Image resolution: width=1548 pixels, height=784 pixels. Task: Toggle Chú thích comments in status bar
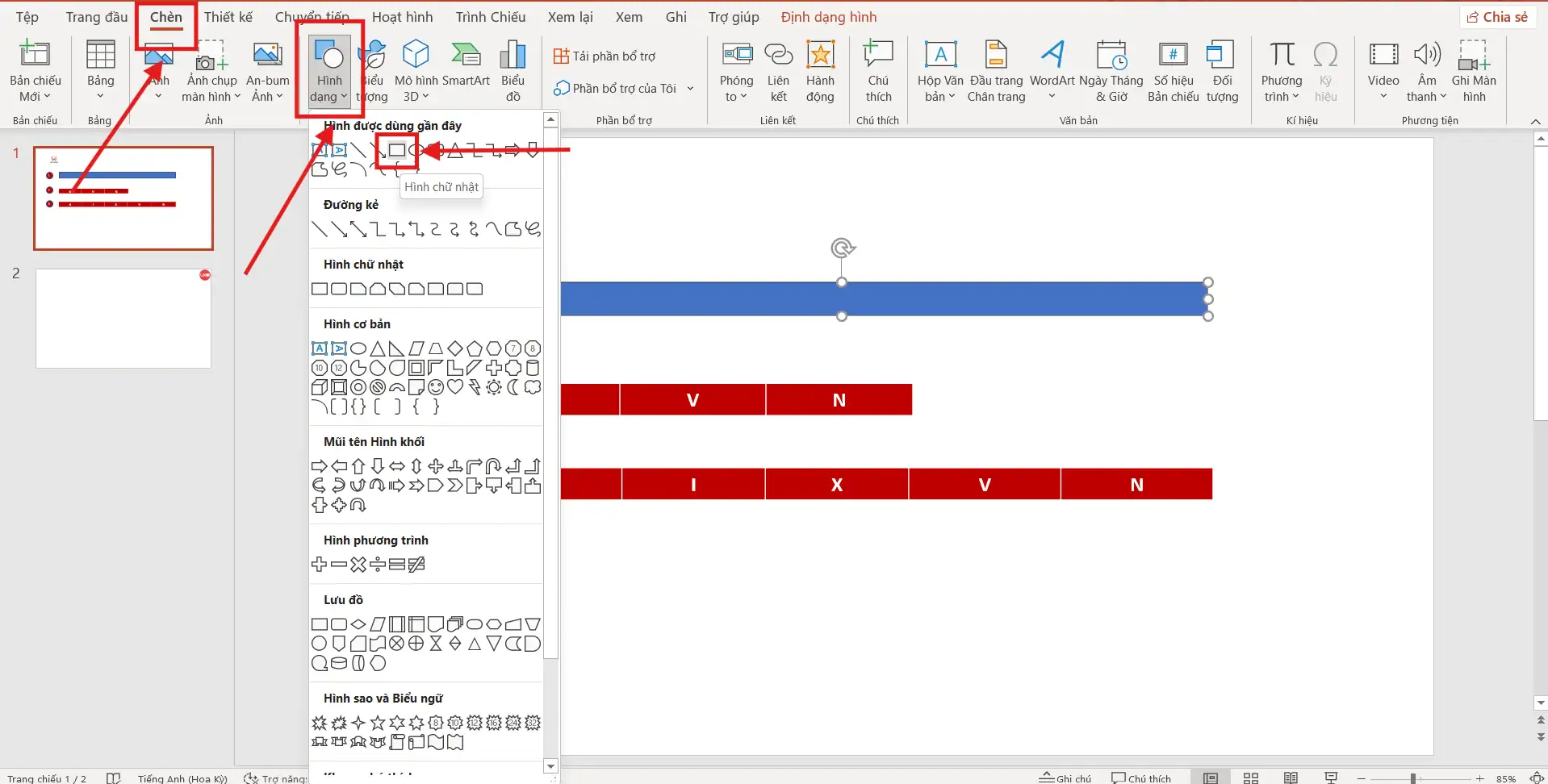[1141, 778]
